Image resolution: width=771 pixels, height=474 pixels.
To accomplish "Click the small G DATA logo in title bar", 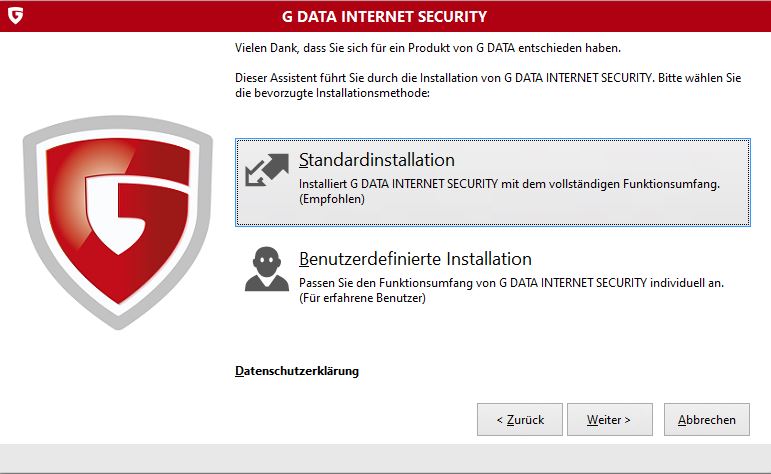I will (x=15, y=16).
